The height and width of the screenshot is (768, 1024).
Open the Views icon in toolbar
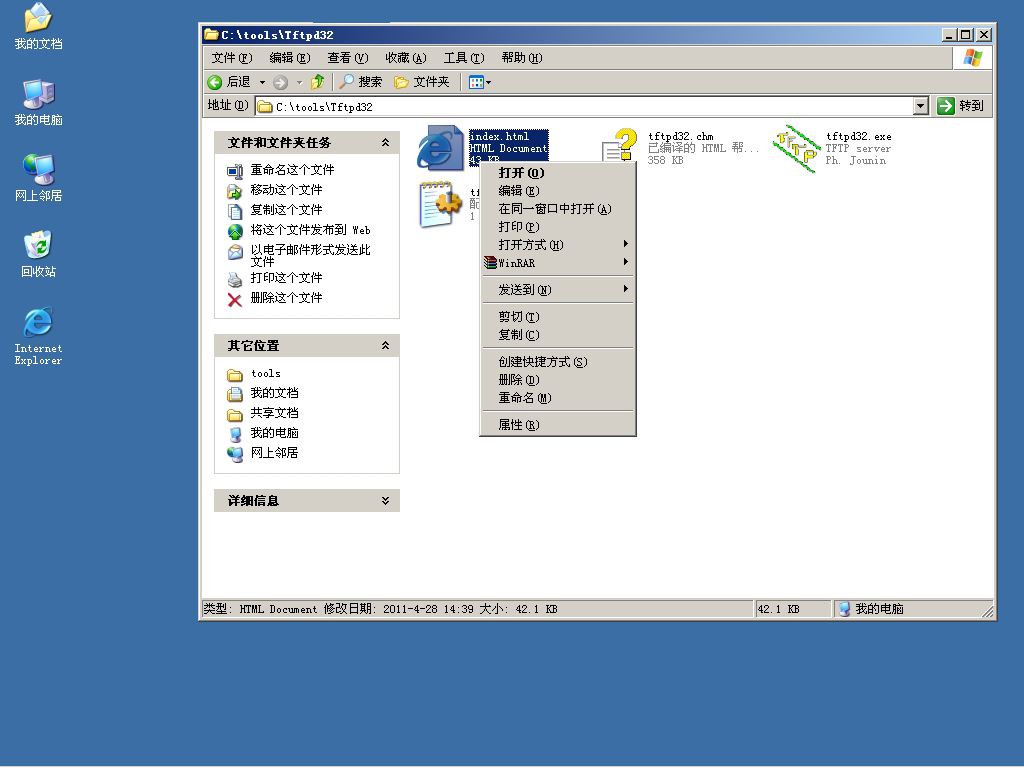[476, 82]
